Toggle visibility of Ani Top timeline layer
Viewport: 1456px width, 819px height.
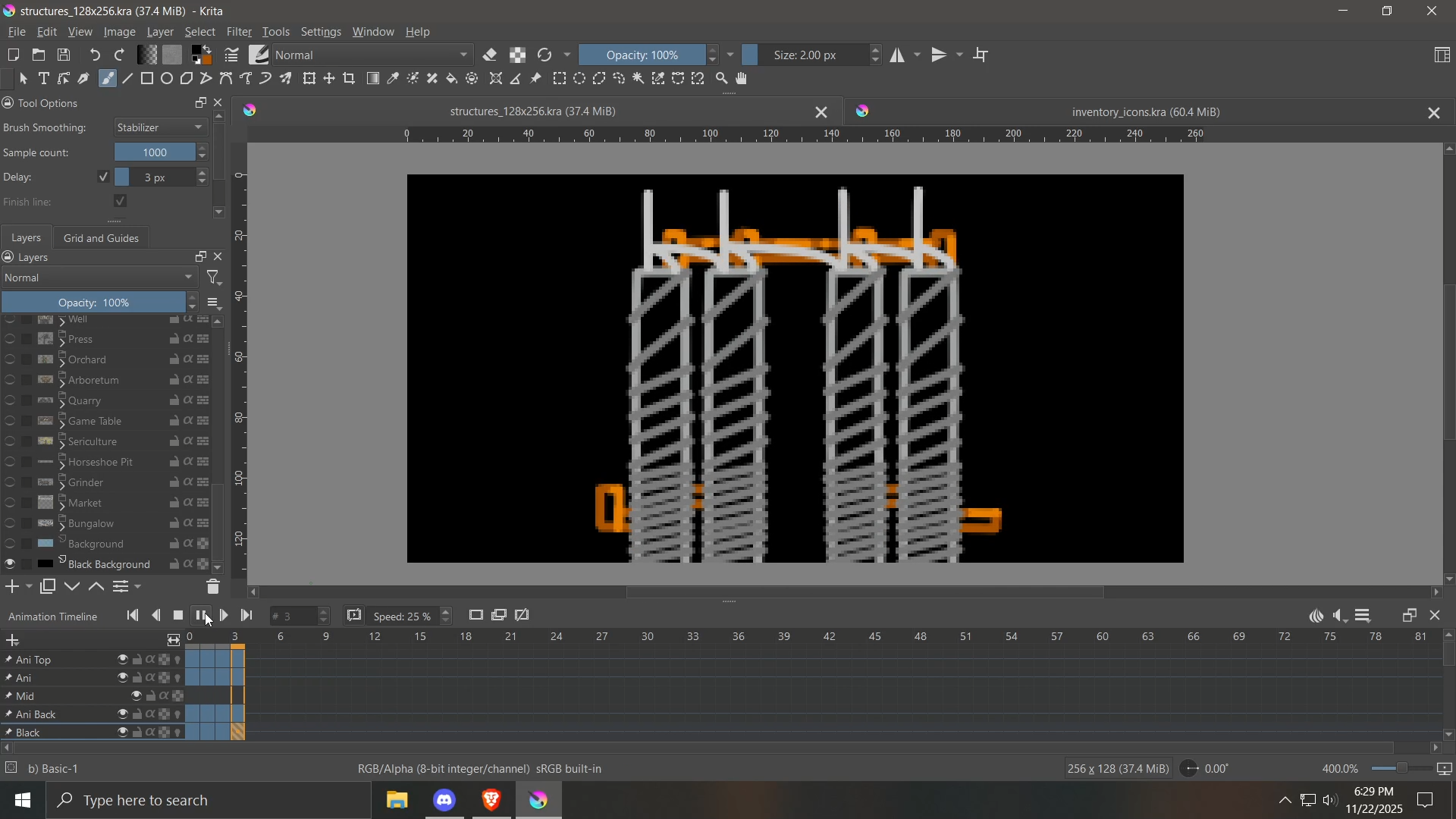click(123, 661)
